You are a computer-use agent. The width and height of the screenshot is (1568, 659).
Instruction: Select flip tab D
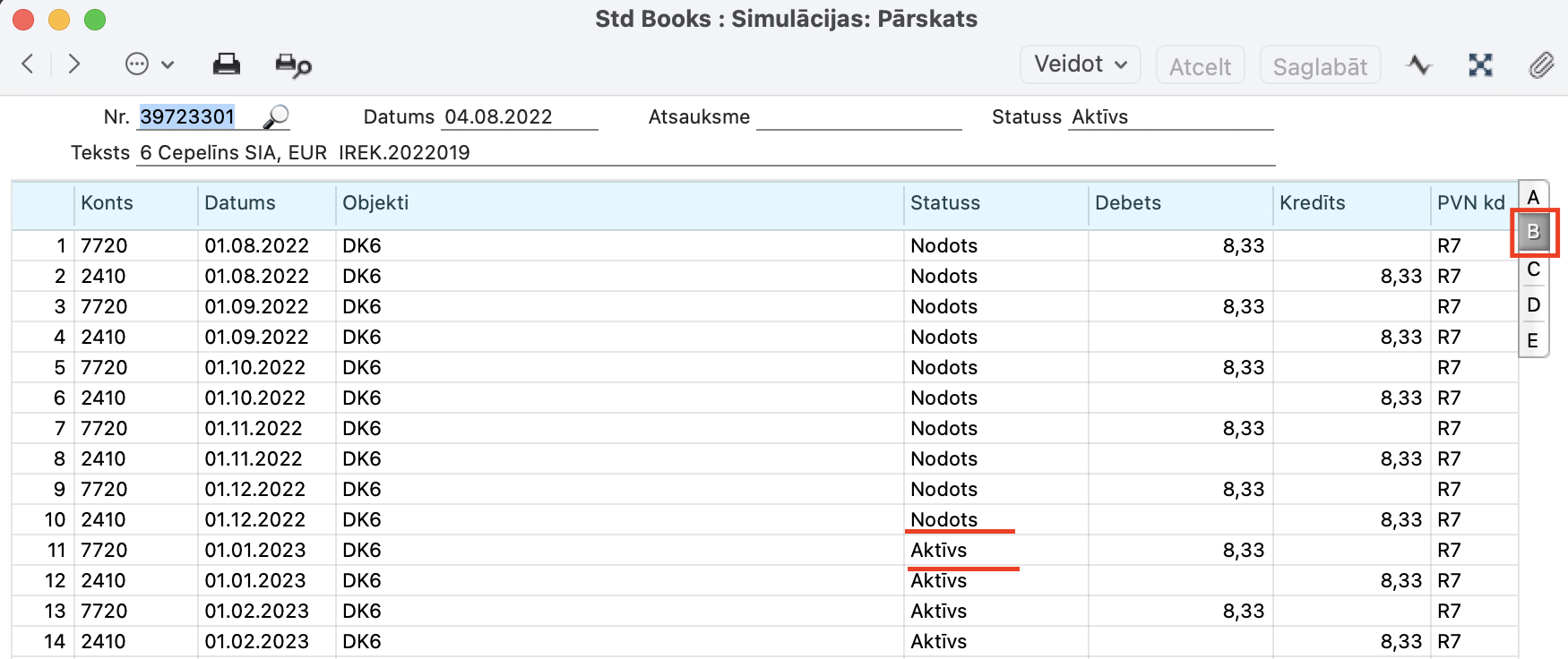(1533, 305)
